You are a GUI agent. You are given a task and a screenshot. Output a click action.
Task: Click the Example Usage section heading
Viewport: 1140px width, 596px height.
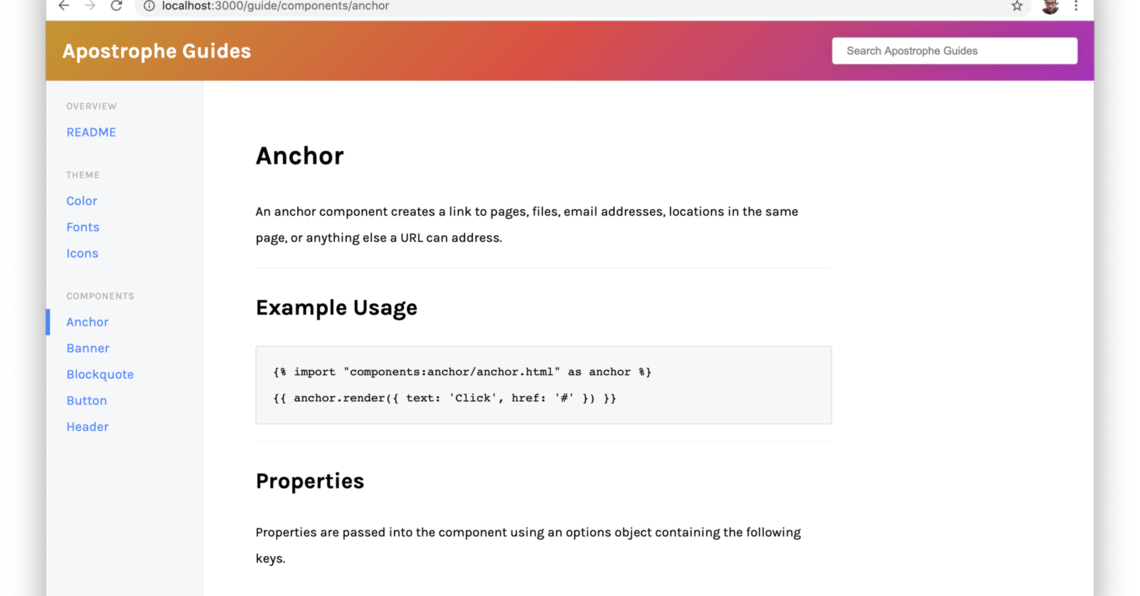(336, 307)
